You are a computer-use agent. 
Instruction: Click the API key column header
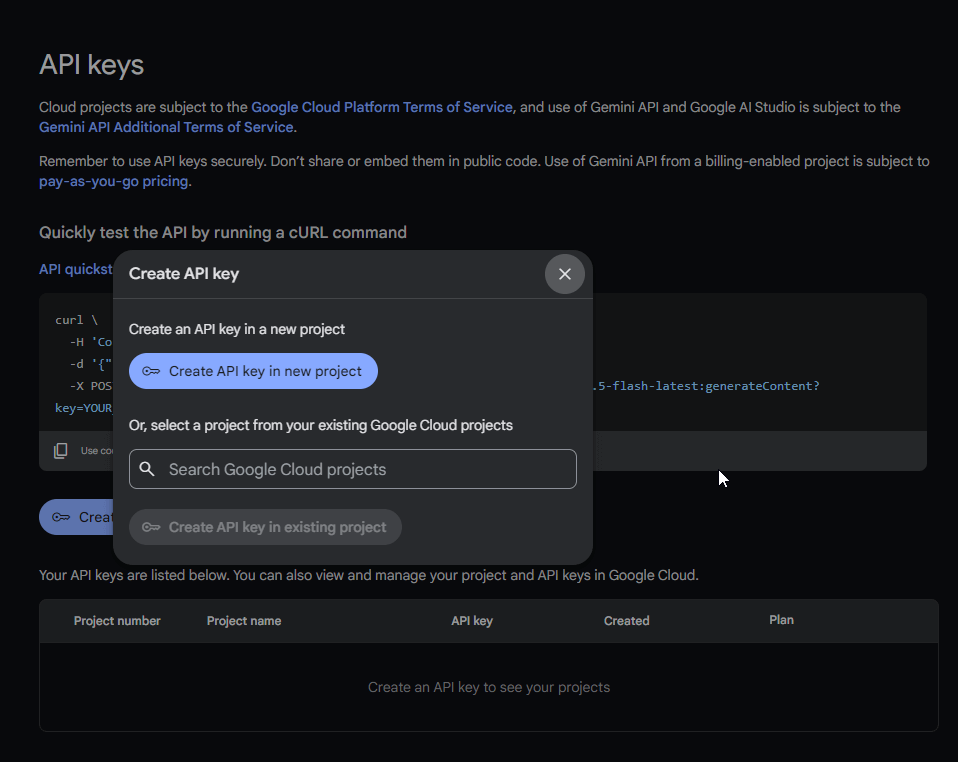coord(471,620)
